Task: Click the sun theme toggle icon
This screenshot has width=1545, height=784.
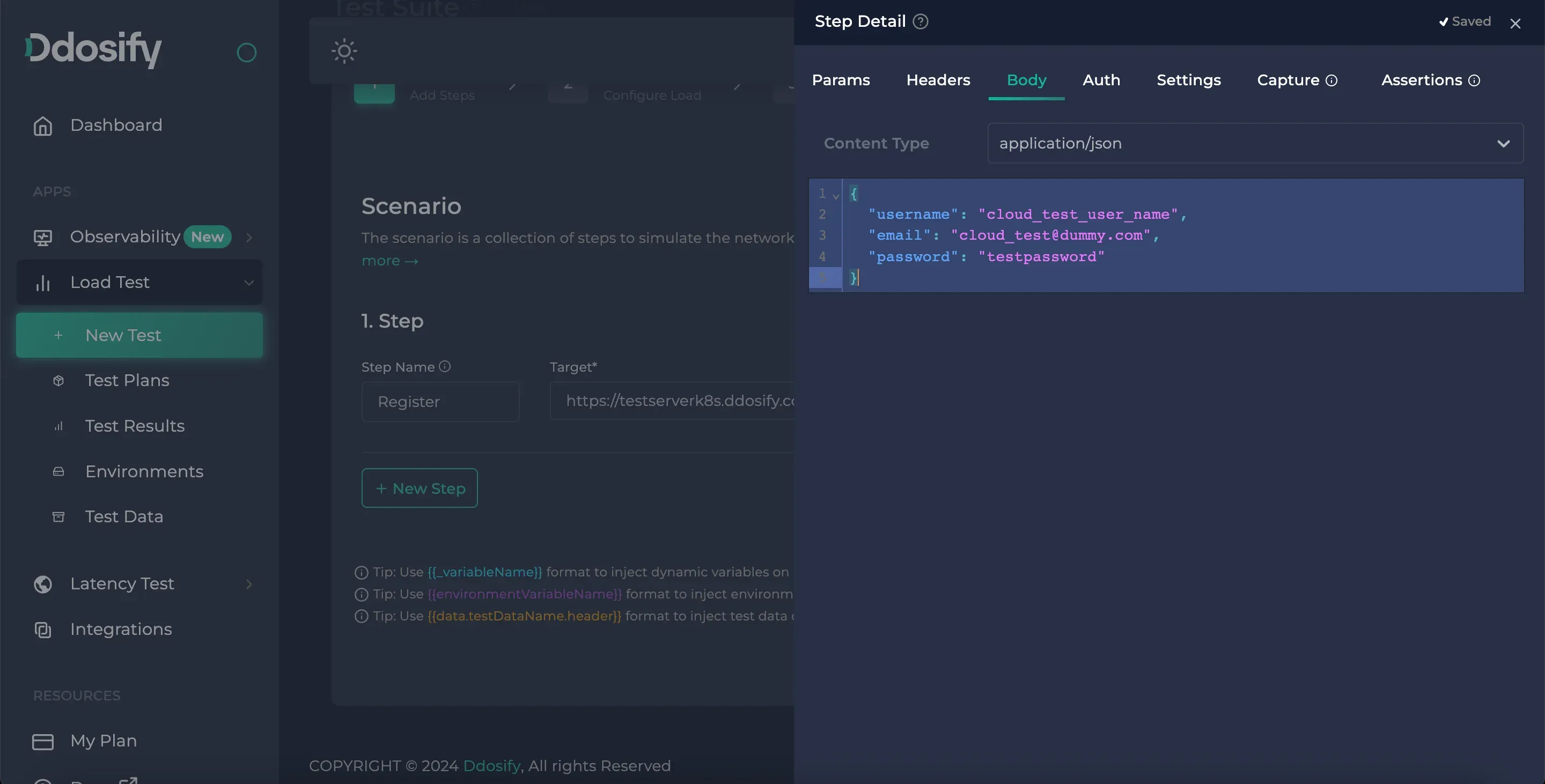Action: (x=344, y=51)
